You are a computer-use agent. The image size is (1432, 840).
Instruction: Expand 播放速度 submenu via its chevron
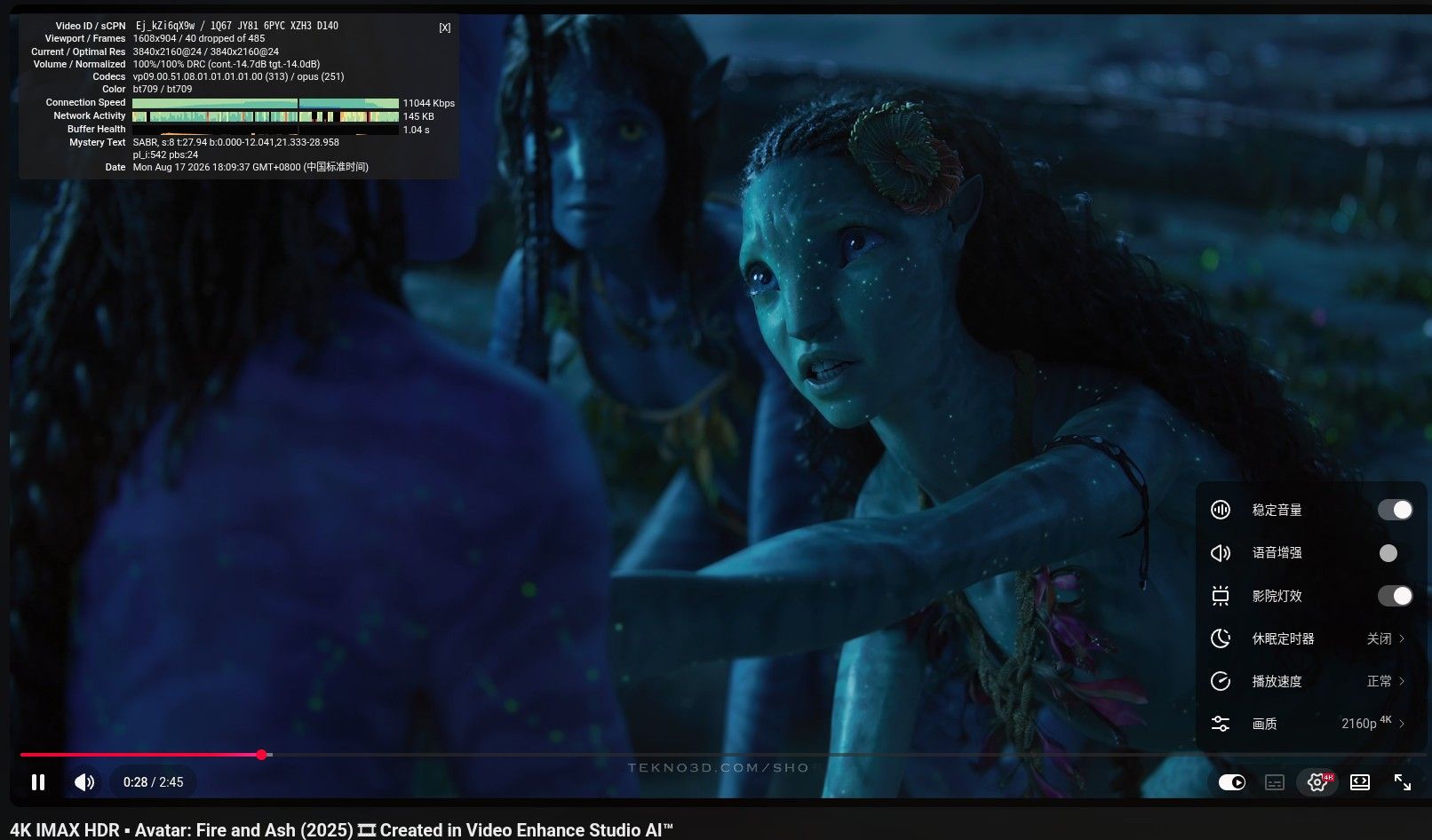(1402, 681)
